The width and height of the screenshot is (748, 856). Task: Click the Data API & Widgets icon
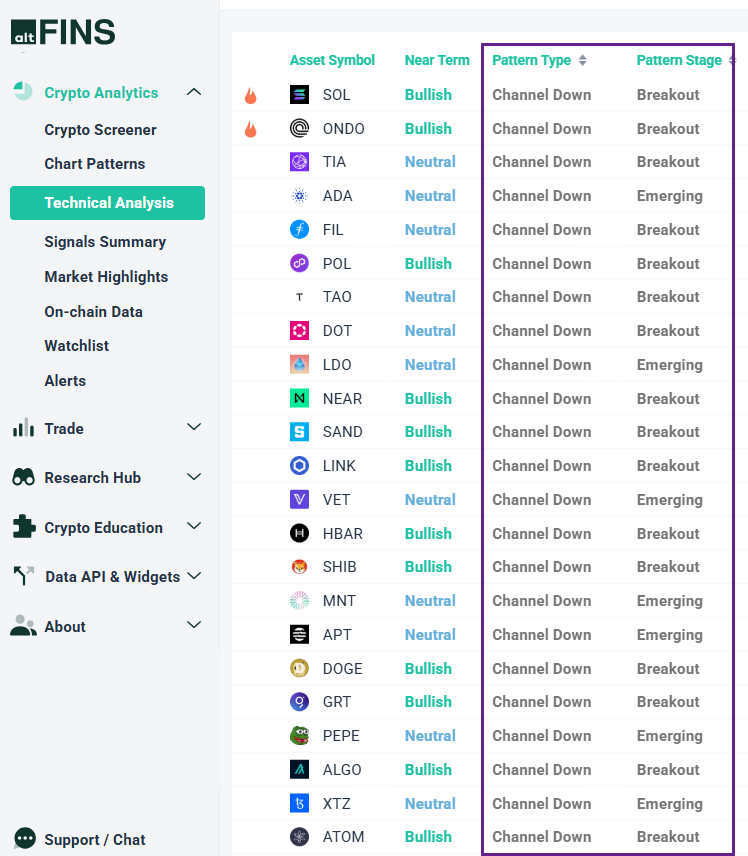[x=23, y=575]
